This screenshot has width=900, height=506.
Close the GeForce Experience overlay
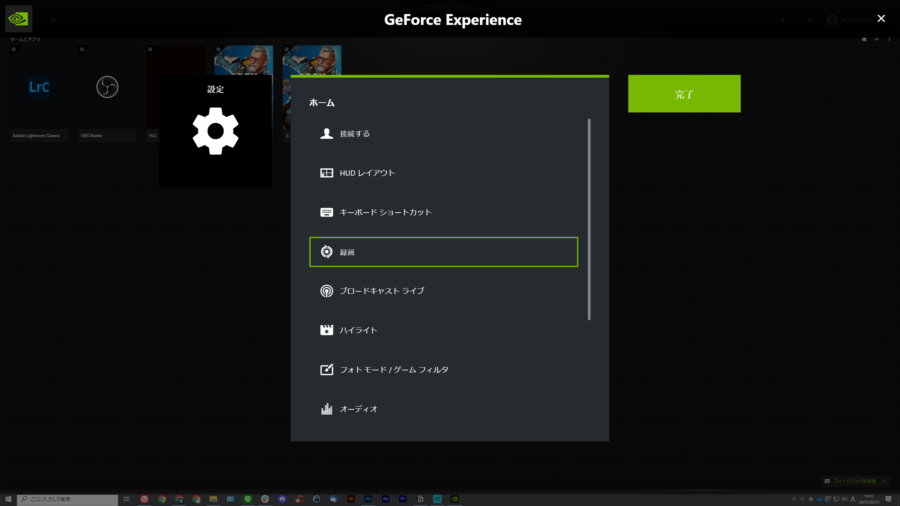pyautogui.click(x=881, y=19)
